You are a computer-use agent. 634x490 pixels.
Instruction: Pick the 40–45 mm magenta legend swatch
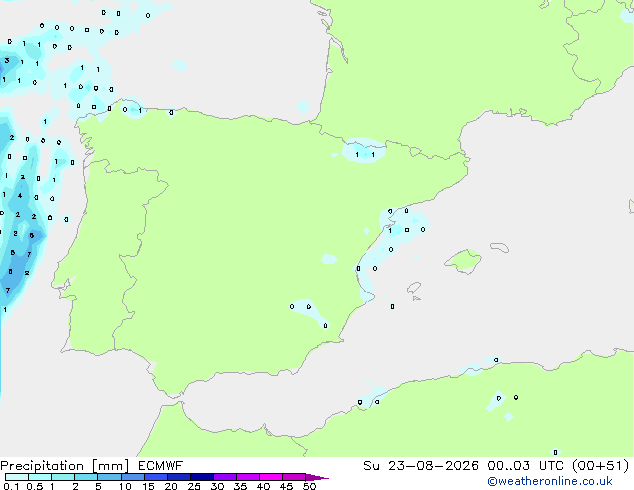(x=271, y=477)
